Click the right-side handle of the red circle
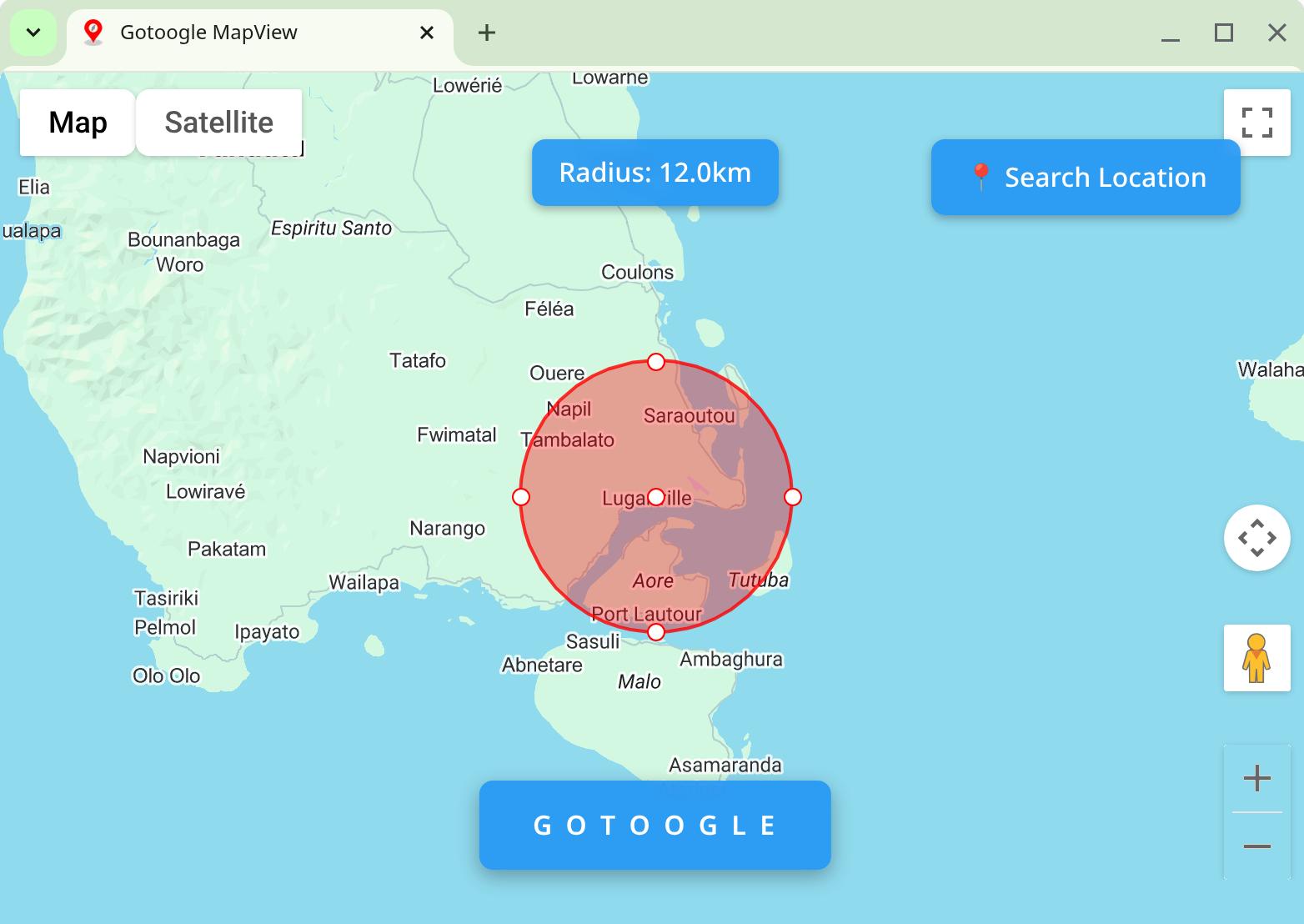Image resolution: width=1304 pixels, height=924 pixels. coord(790,496)
